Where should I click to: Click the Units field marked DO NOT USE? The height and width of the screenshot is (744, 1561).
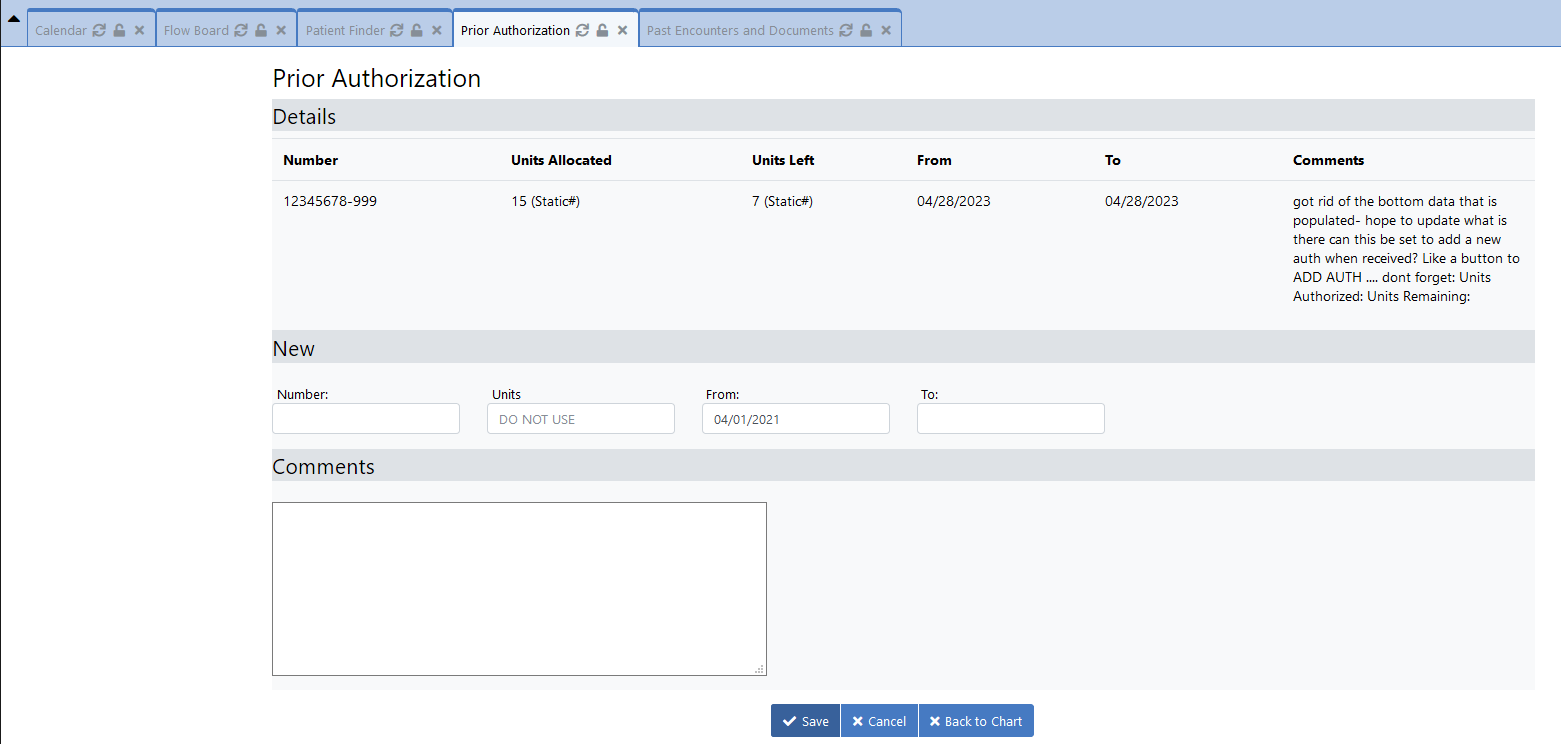(580, 418)
